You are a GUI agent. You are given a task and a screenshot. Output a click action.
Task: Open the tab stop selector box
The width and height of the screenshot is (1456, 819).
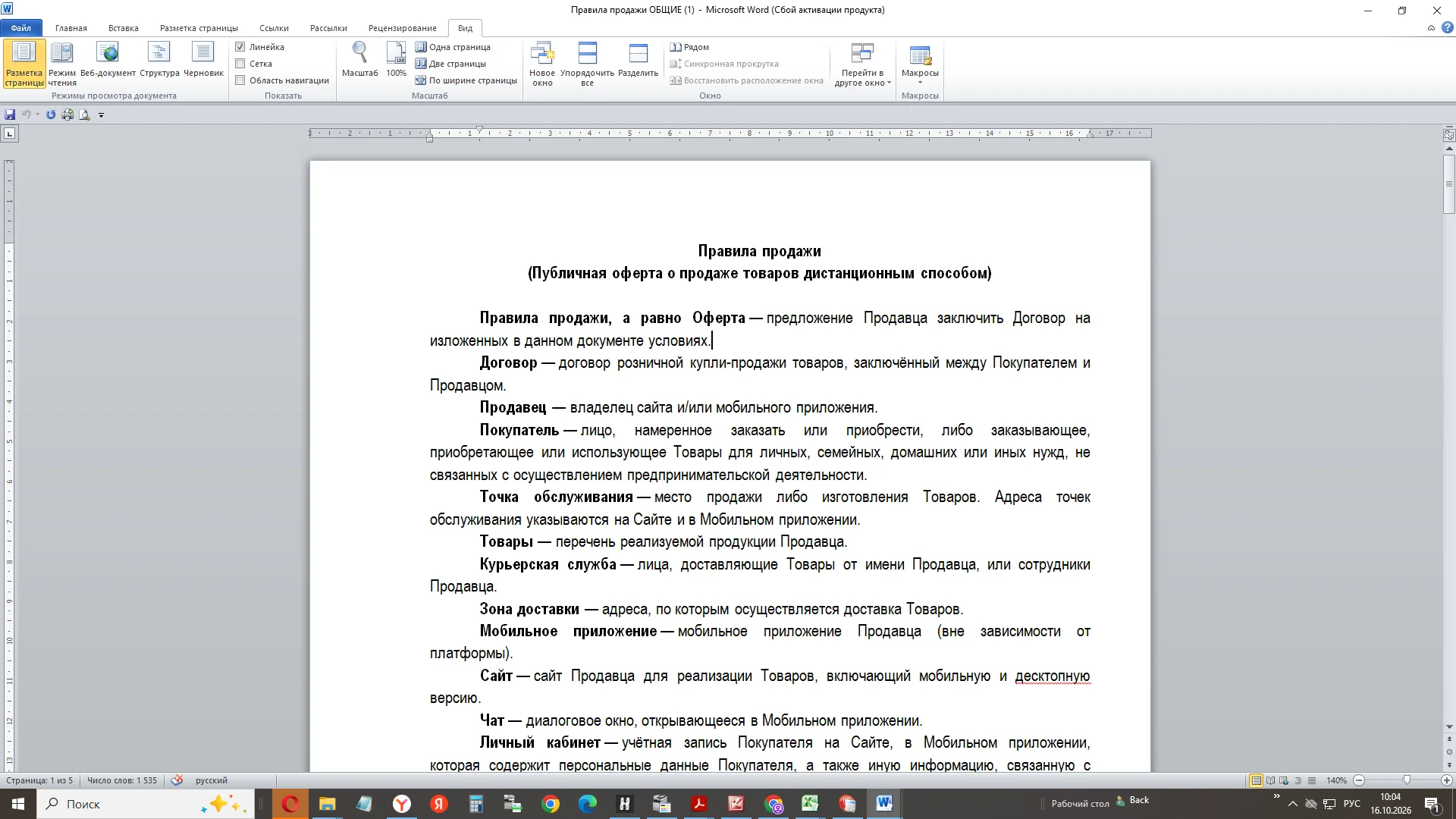[x=9, y=133]
